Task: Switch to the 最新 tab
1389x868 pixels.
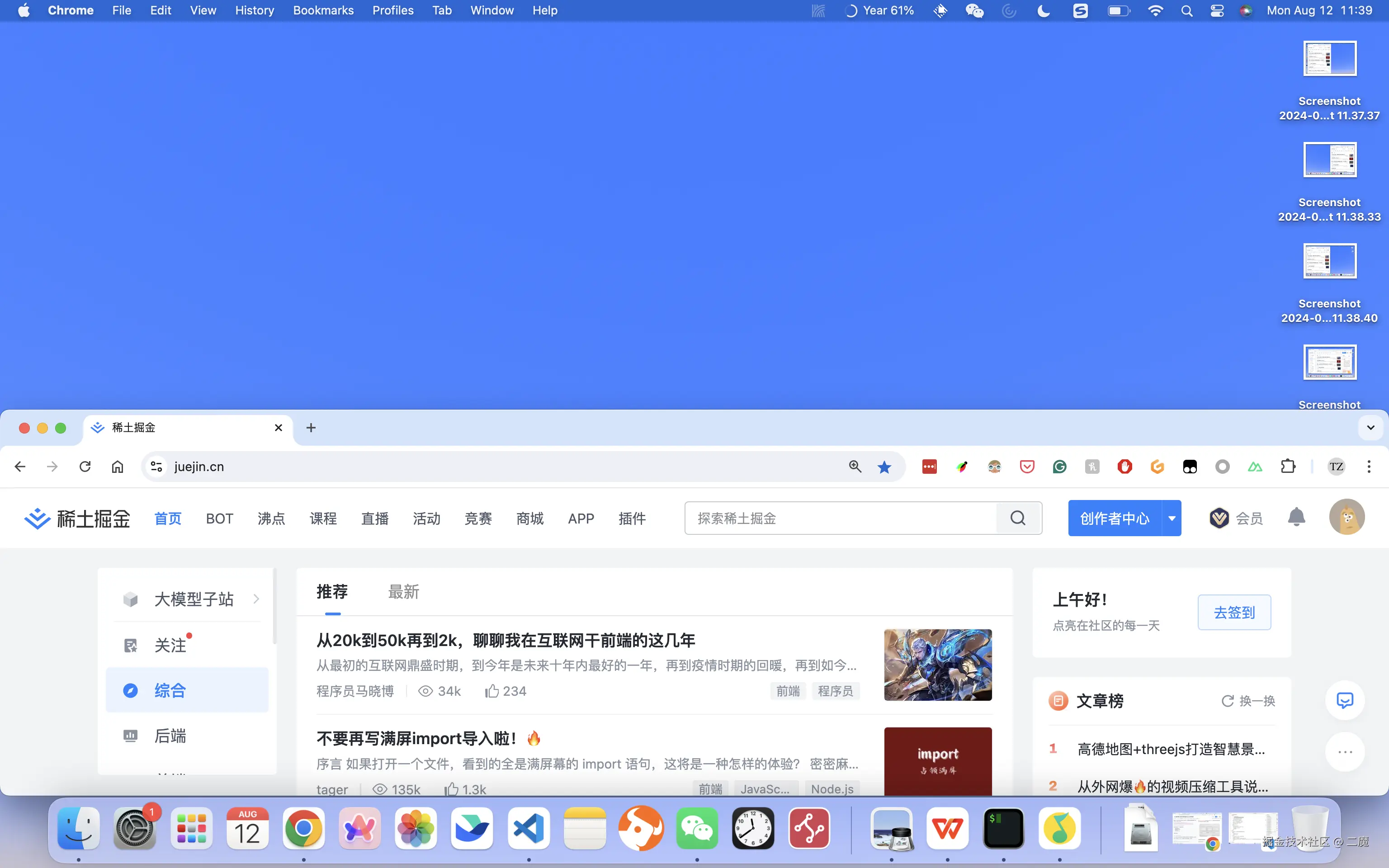Action: pyautogui.click(x=403, y=591)
